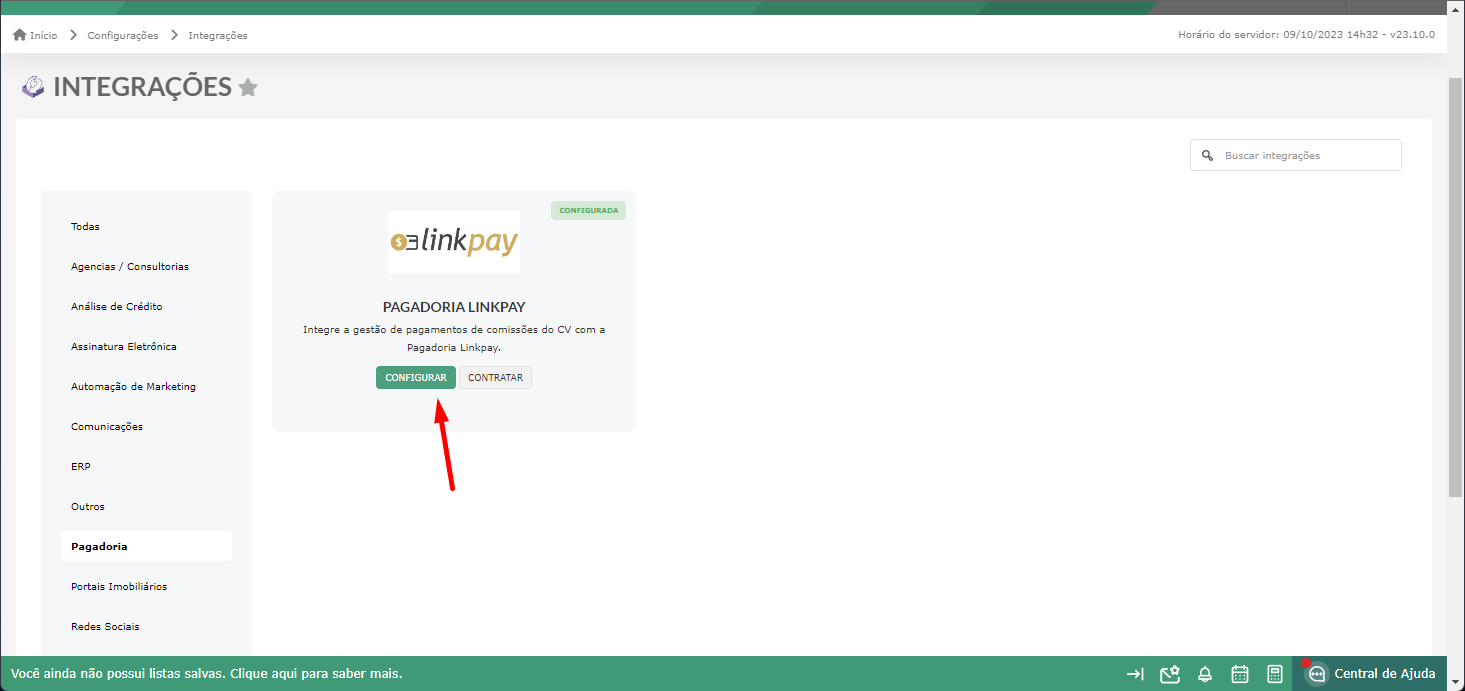Open saved lists info in bottom bar

(x=207, y=674)
